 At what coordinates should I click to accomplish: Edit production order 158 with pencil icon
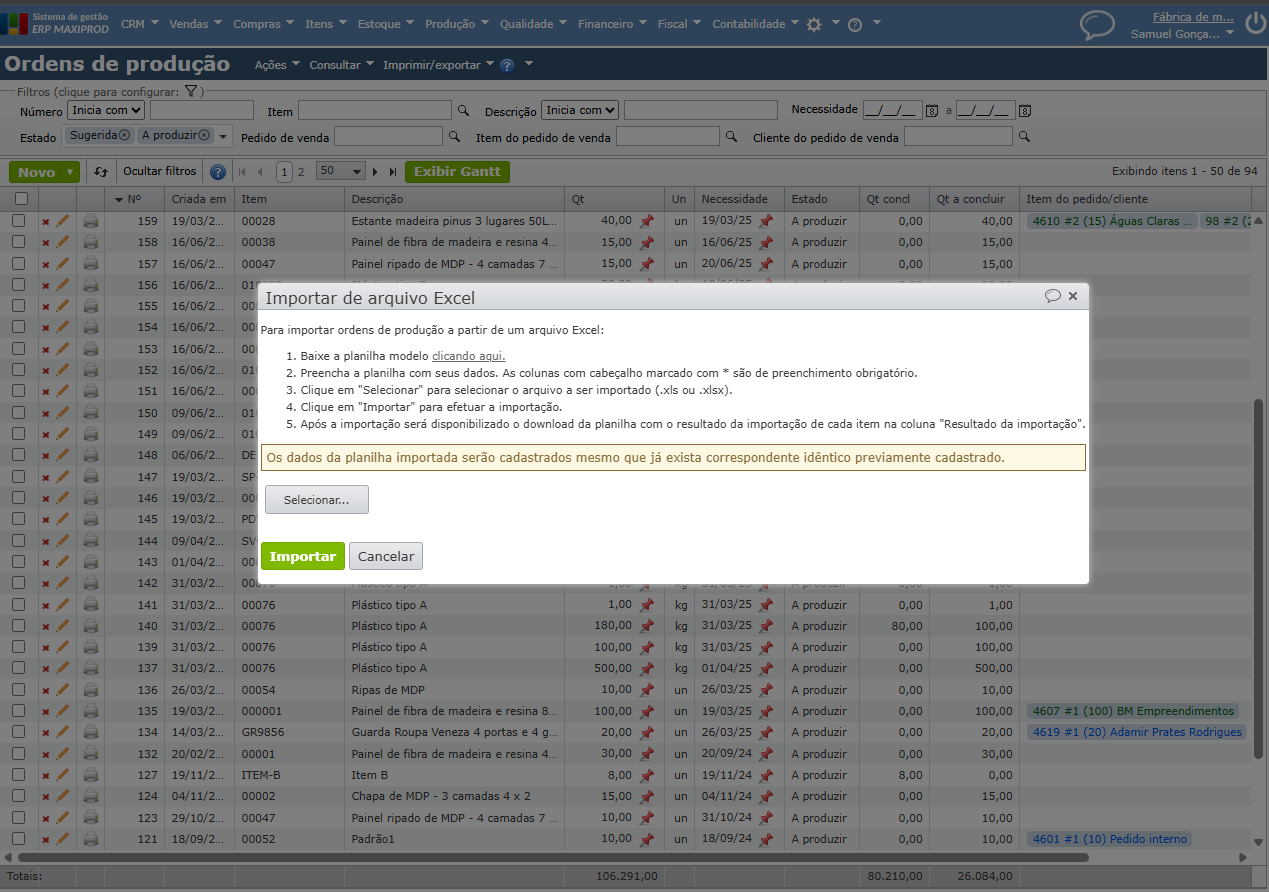63,242
